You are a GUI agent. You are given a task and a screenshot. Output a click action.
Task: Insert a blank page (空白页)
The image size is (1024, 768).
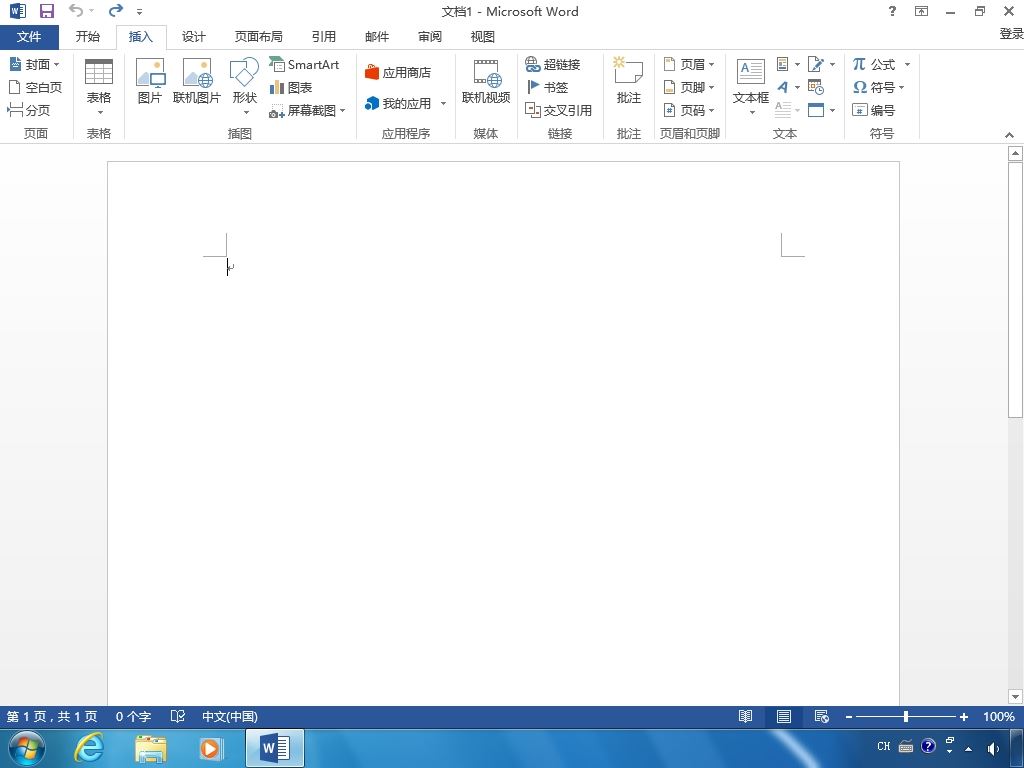coord(35,87)
